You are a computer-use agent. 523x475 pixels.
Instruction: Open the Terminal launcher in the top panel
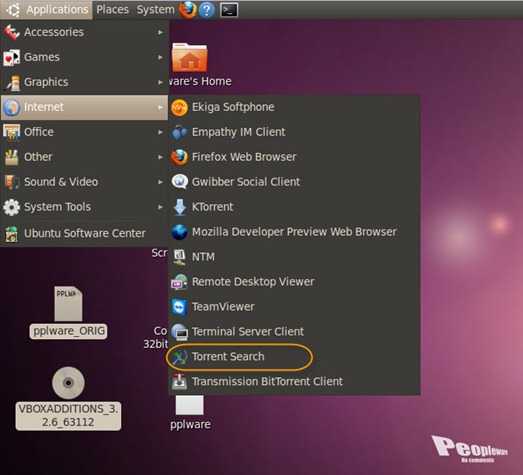[x=229, y=10]
